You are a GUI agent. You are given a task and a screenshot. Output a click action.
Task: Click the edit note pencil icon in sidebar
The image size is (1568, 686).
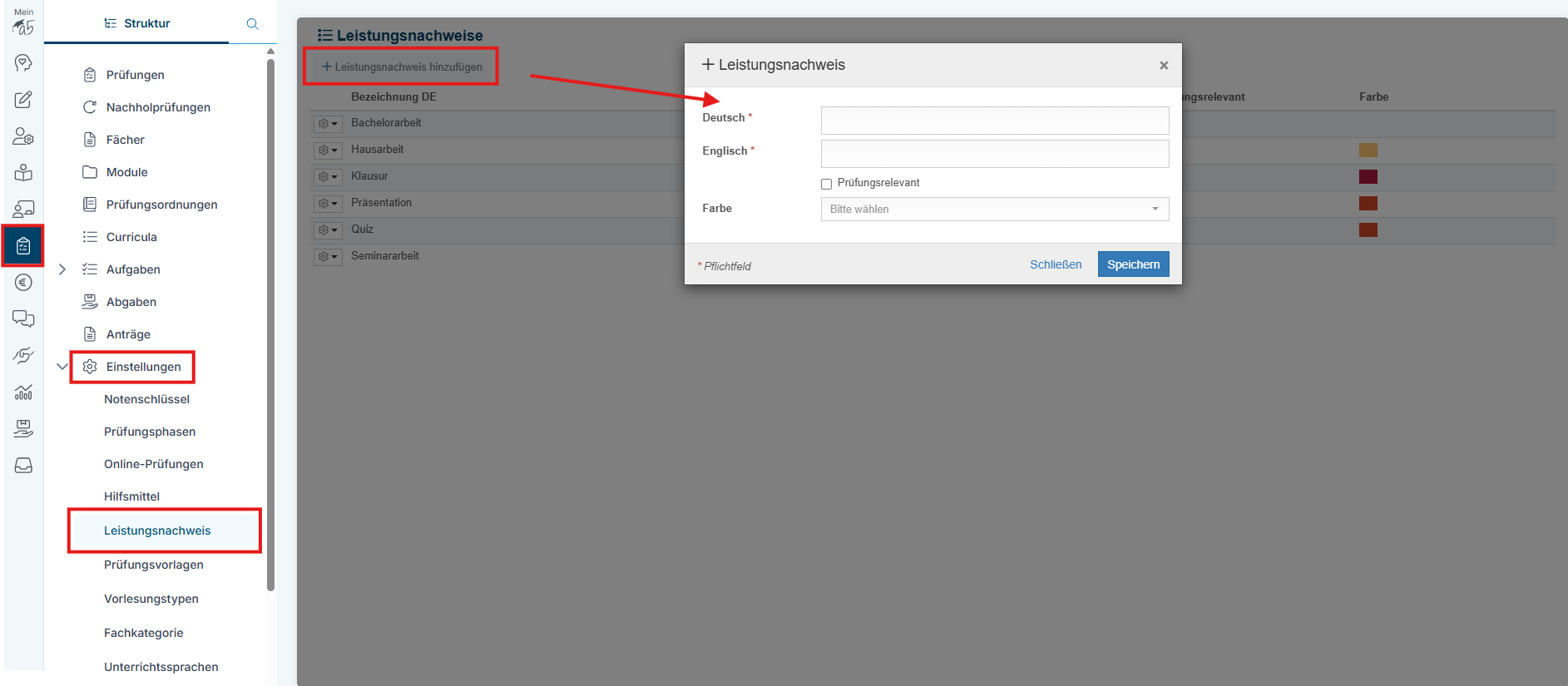tap(23, 100)
